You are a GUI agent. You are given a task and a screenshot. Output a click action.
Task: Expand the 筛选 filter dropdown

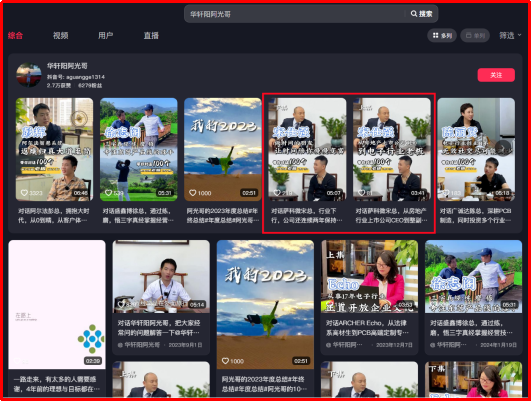[510, 36]
